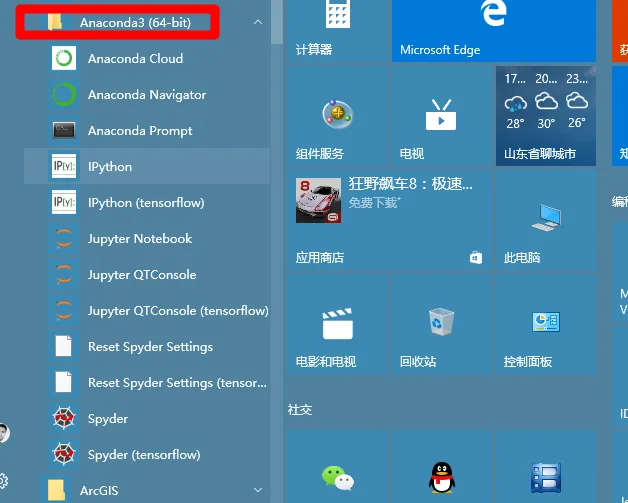Open the QQ penguin tile
This screenshot has height=503, width=628.
(442, 467)
